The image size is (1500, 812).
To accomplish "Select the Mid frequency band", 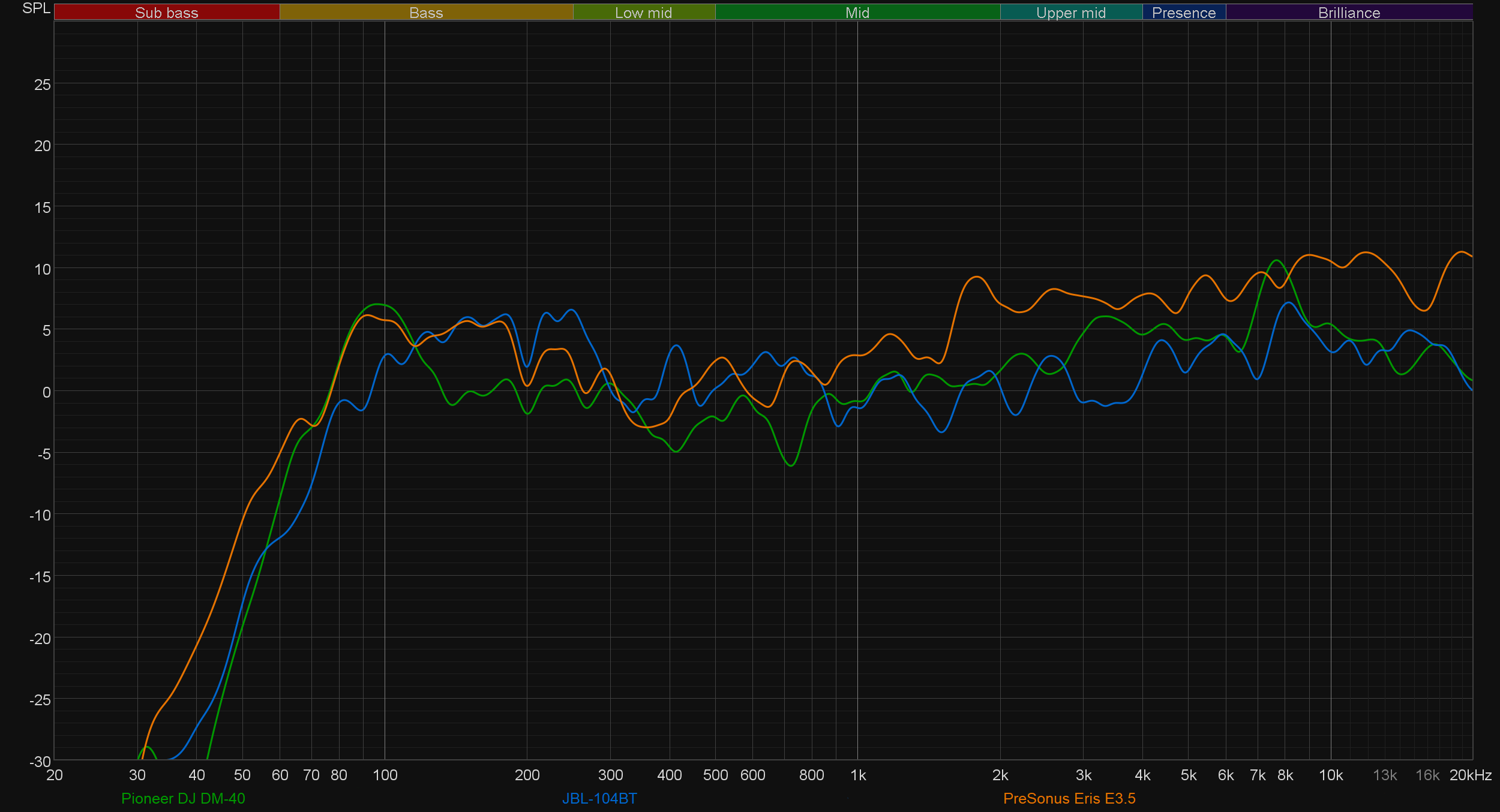I will coord(857,13).
